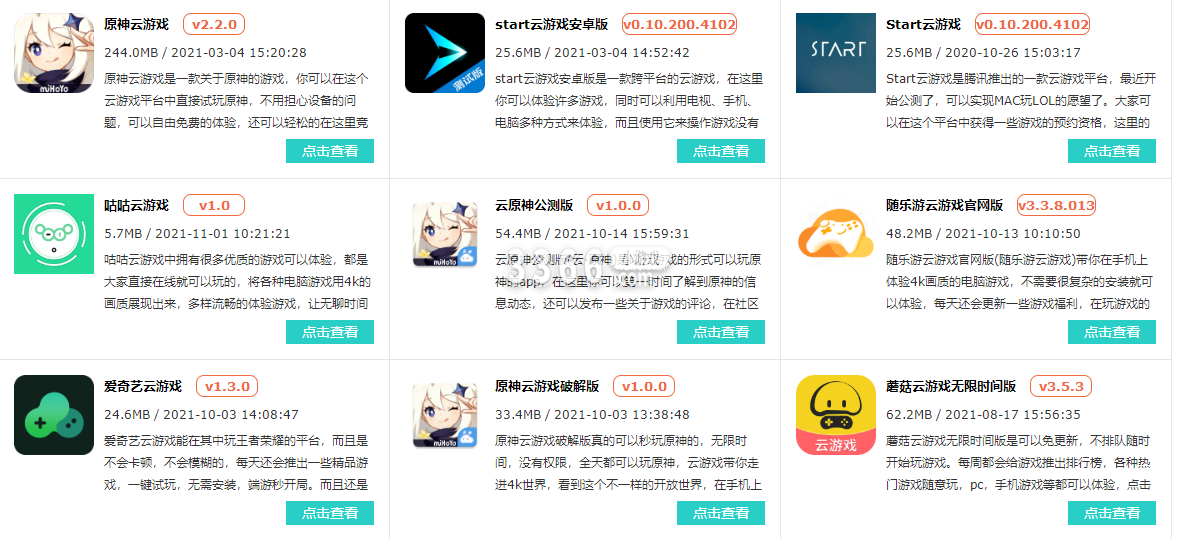Click 点击查看 button for 原神云游戏
Screen dimensions: 1177x539
pyautogui.click(x=330, y=151)
